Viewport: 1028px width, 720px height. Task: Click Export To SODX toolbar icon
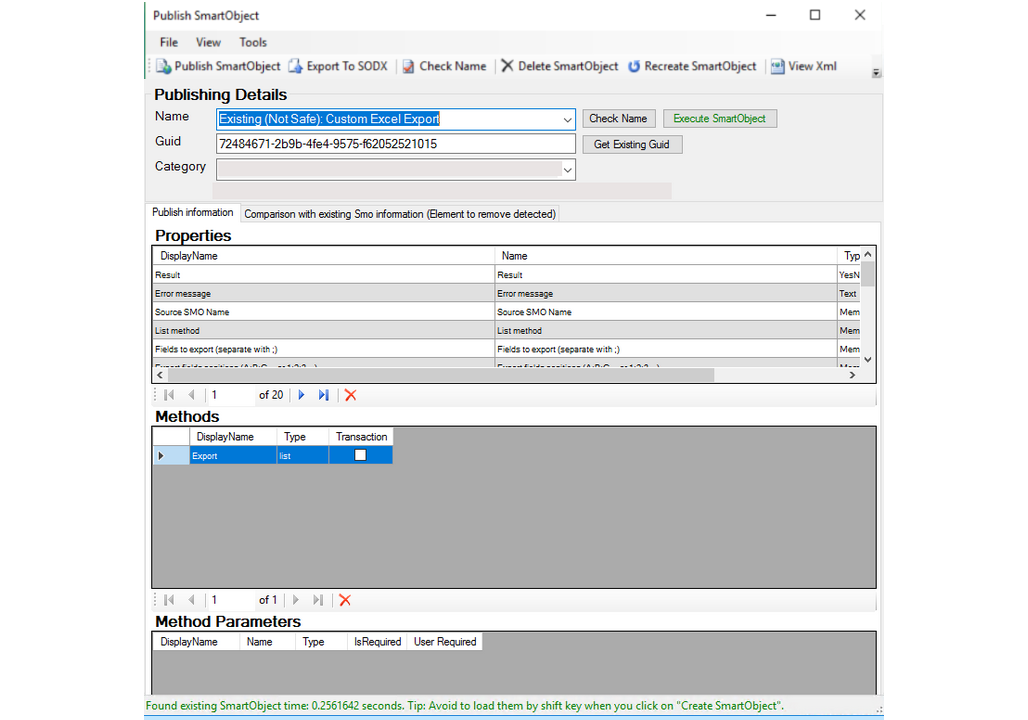pos(295,67)
